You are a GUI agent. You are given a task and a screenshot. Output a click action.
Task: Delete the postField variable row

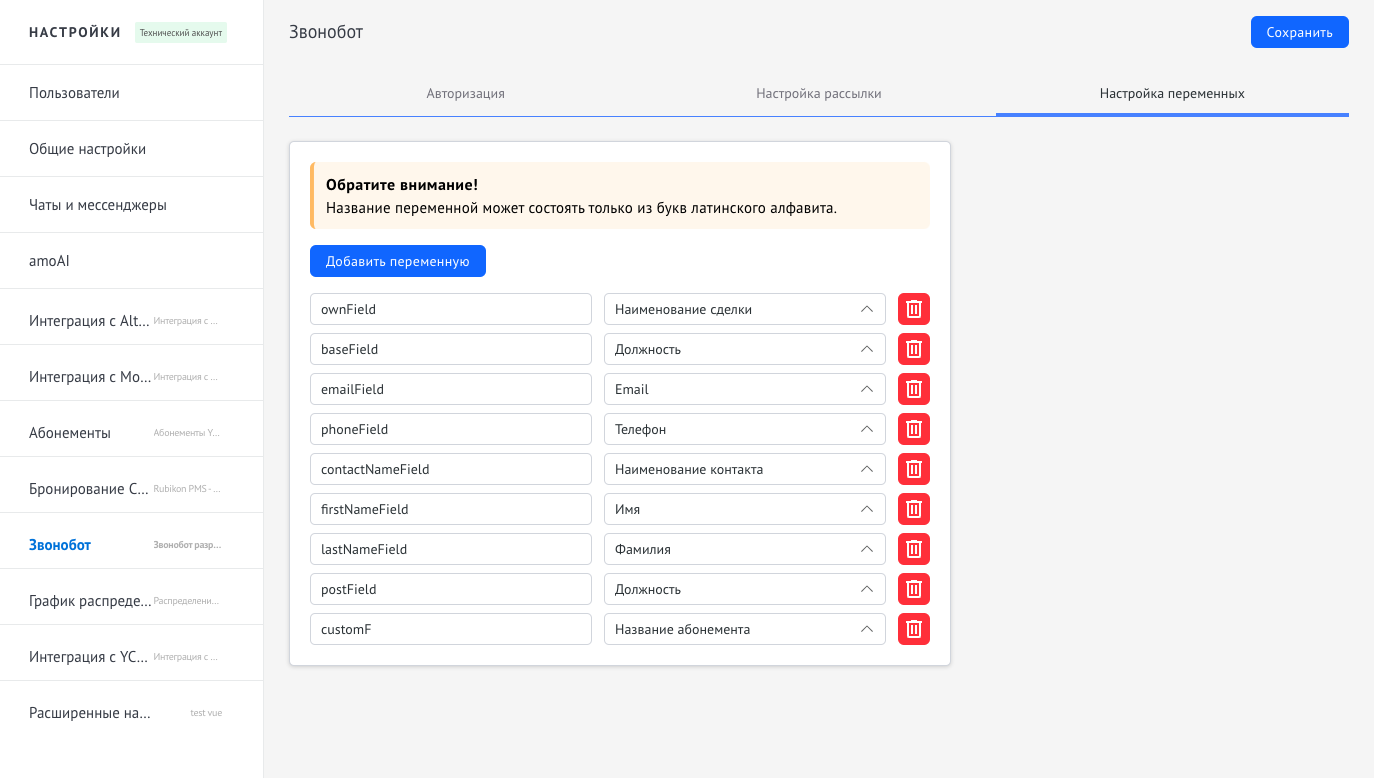pos(914,589)
